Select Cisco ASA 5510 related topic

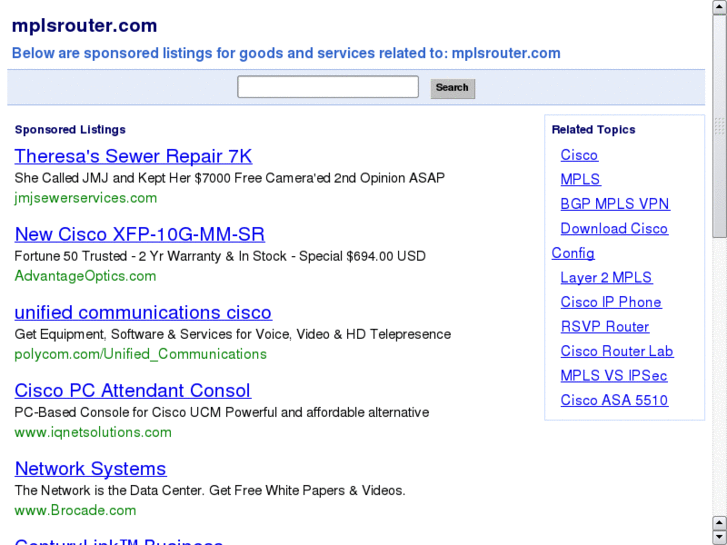tap(614, 400)
